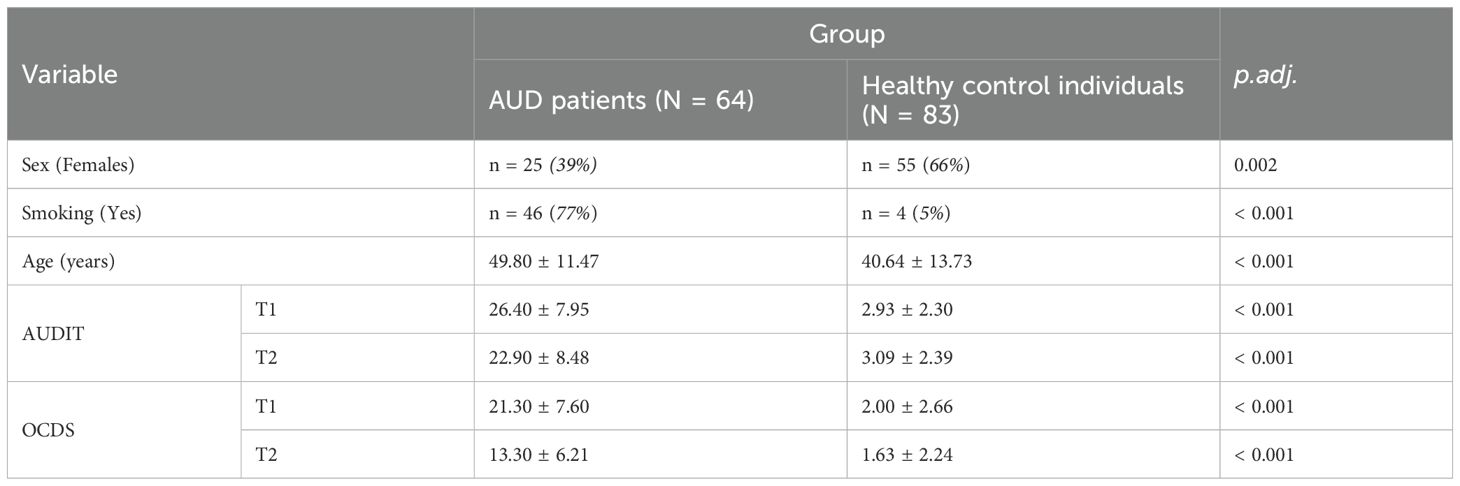Select the "AUD patients (N = 64)" header
Screen dimensions: 1460x486
tap(620, 101)
